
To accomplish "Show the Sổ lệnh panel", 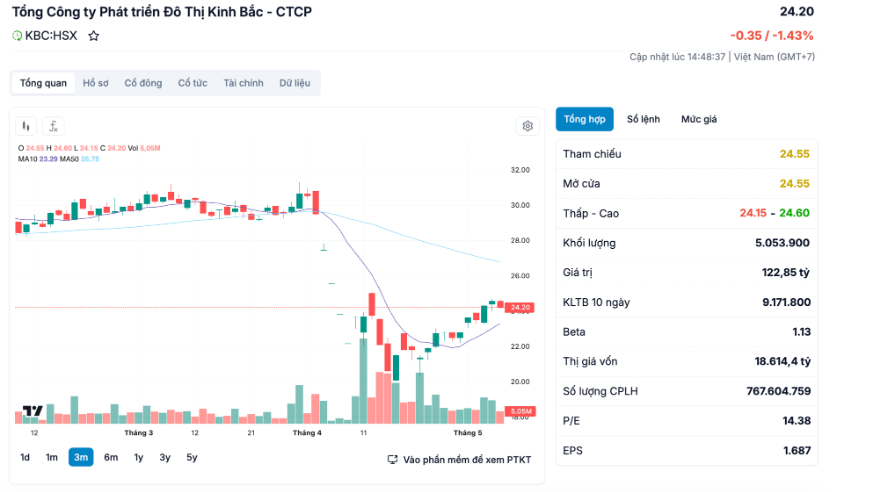I will 643,119.
